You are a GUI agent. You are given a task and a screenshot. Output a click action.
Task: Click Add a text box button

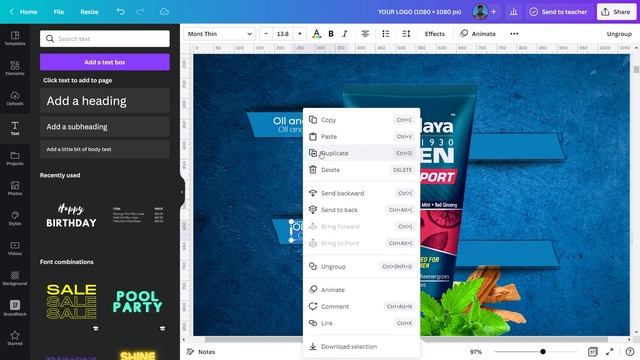tap(105, 62)
